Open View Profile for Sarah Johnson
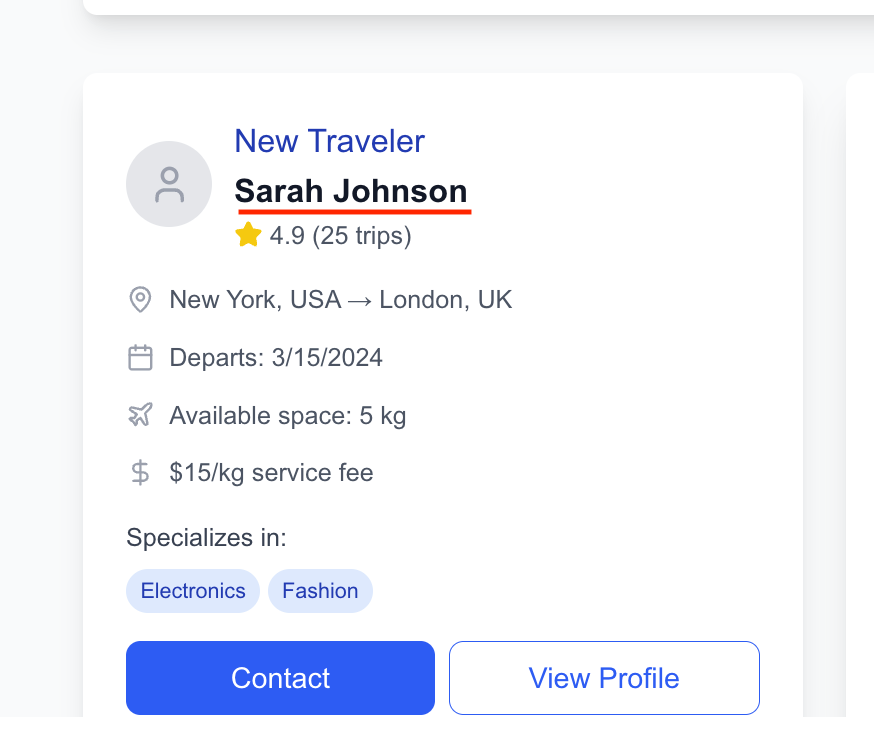Image resolution: width=874 pixels, height=740 pixels. pyautogui.click(x=604, y=678)
